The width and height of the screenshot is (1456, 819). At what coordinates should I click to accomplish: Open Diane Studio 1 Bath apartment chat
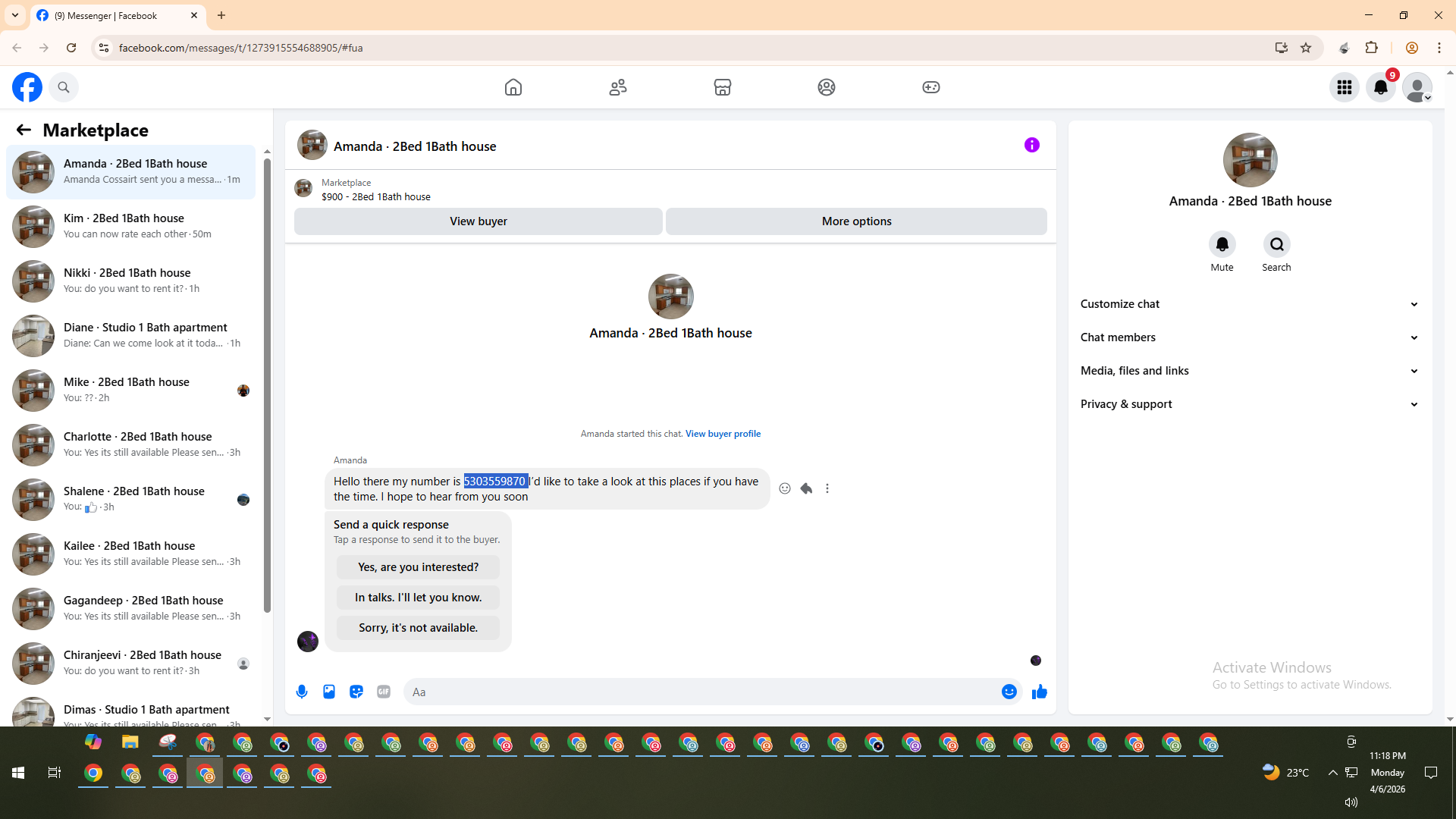pyautogui.click(x=131, y=336)
